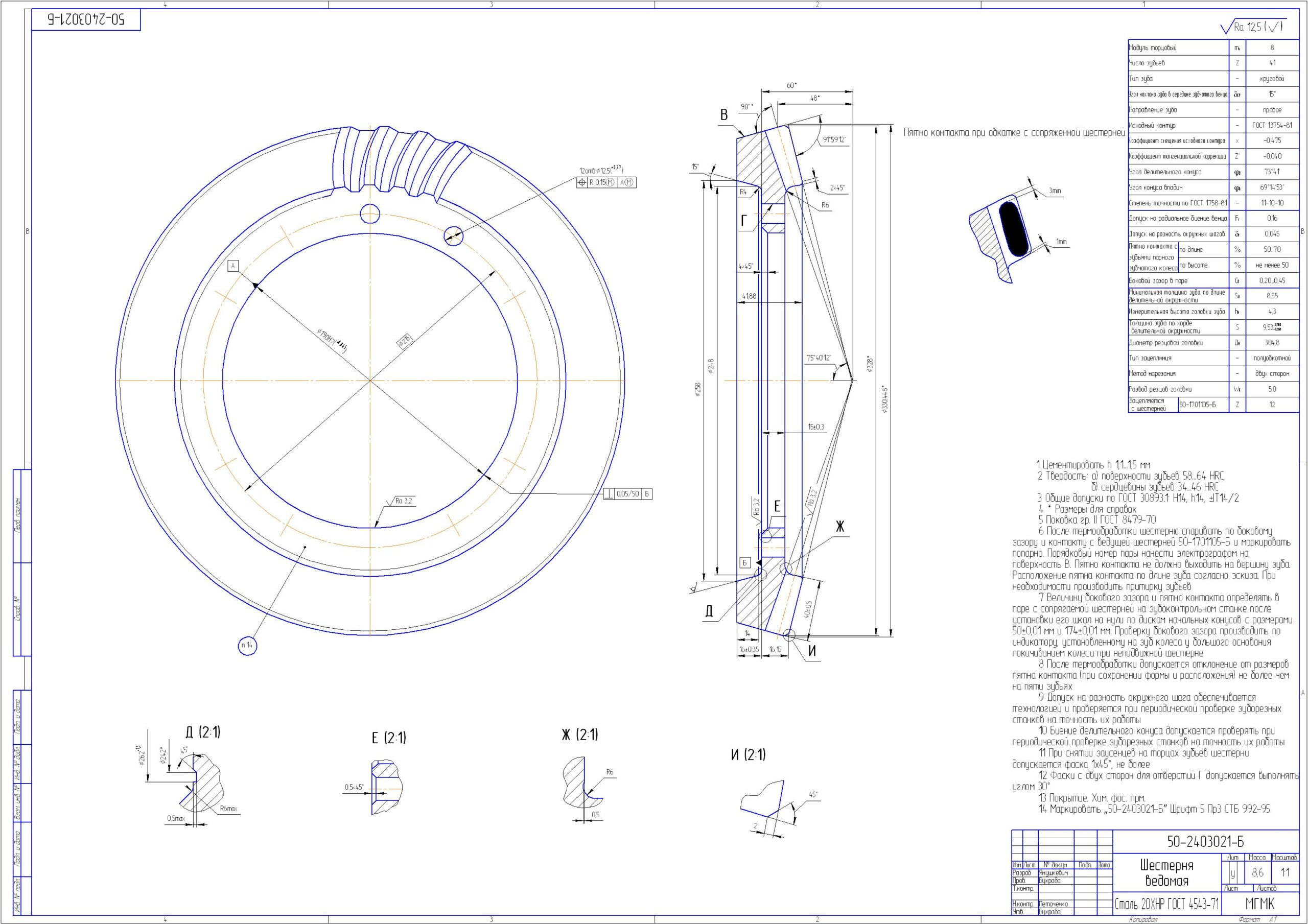Click the accuracy grade value "11-10-10"
Viewport: 1308px width, 924px height.
click(1272, 203)
